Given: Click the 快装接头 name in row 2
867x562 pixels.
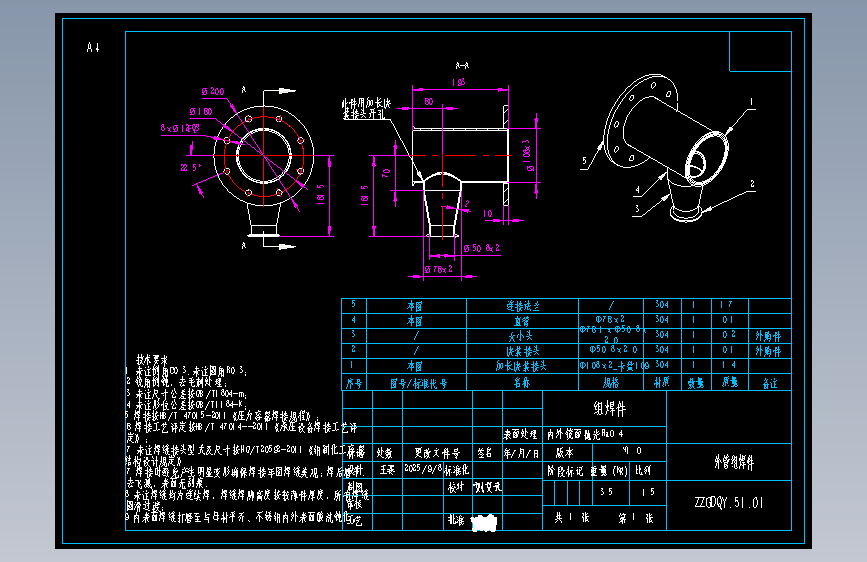Looking at the screenshot, I should 523,351.
